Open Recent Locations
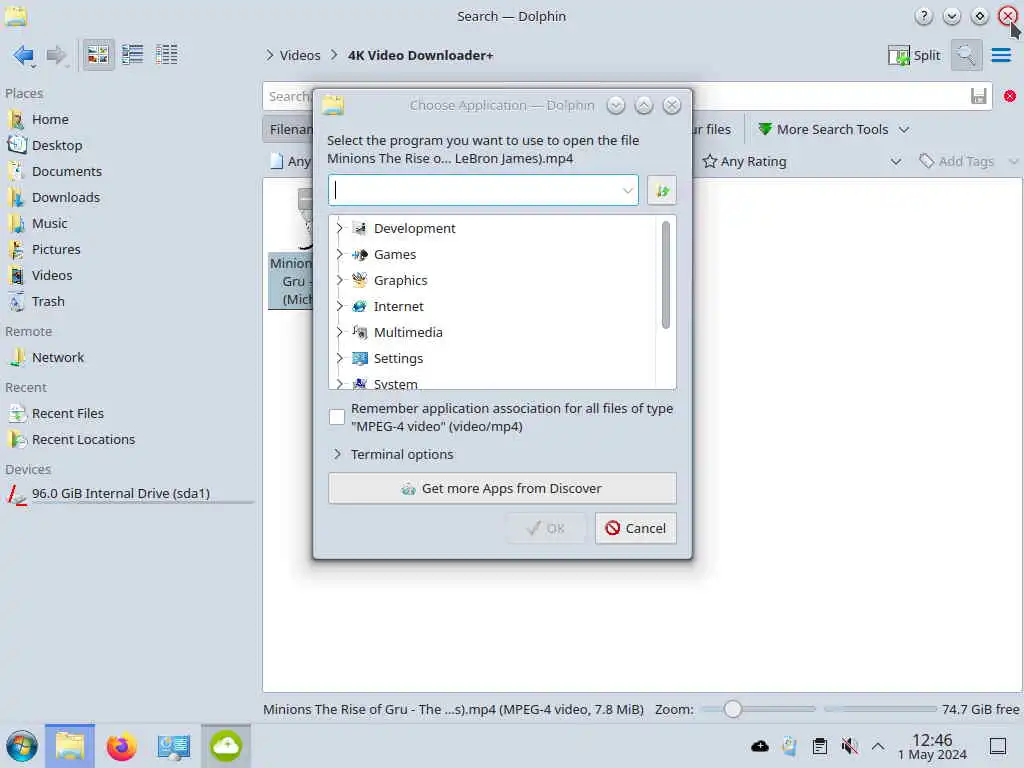 point(83,440)
